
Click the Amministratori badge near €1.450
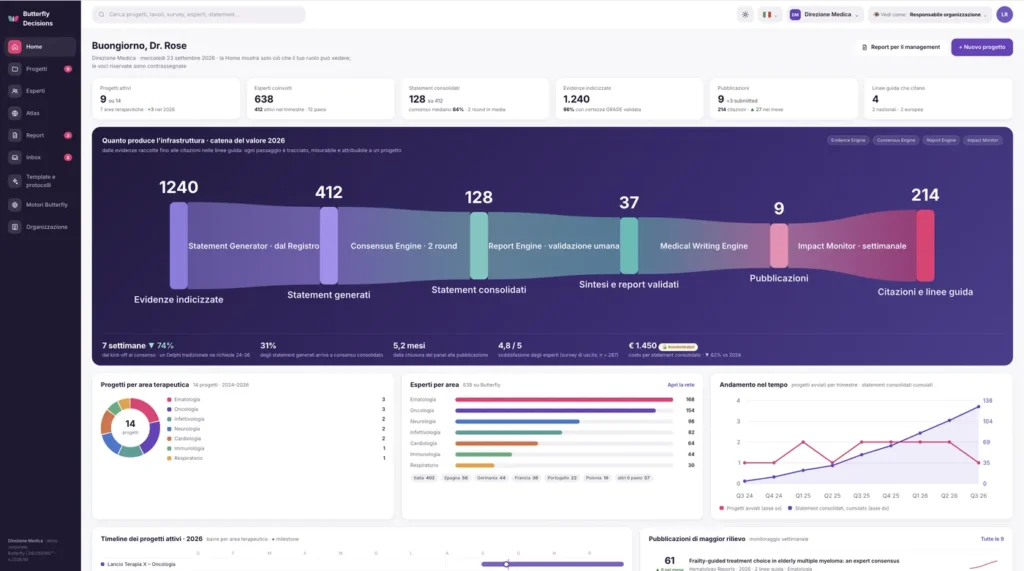tap(679, 347)
